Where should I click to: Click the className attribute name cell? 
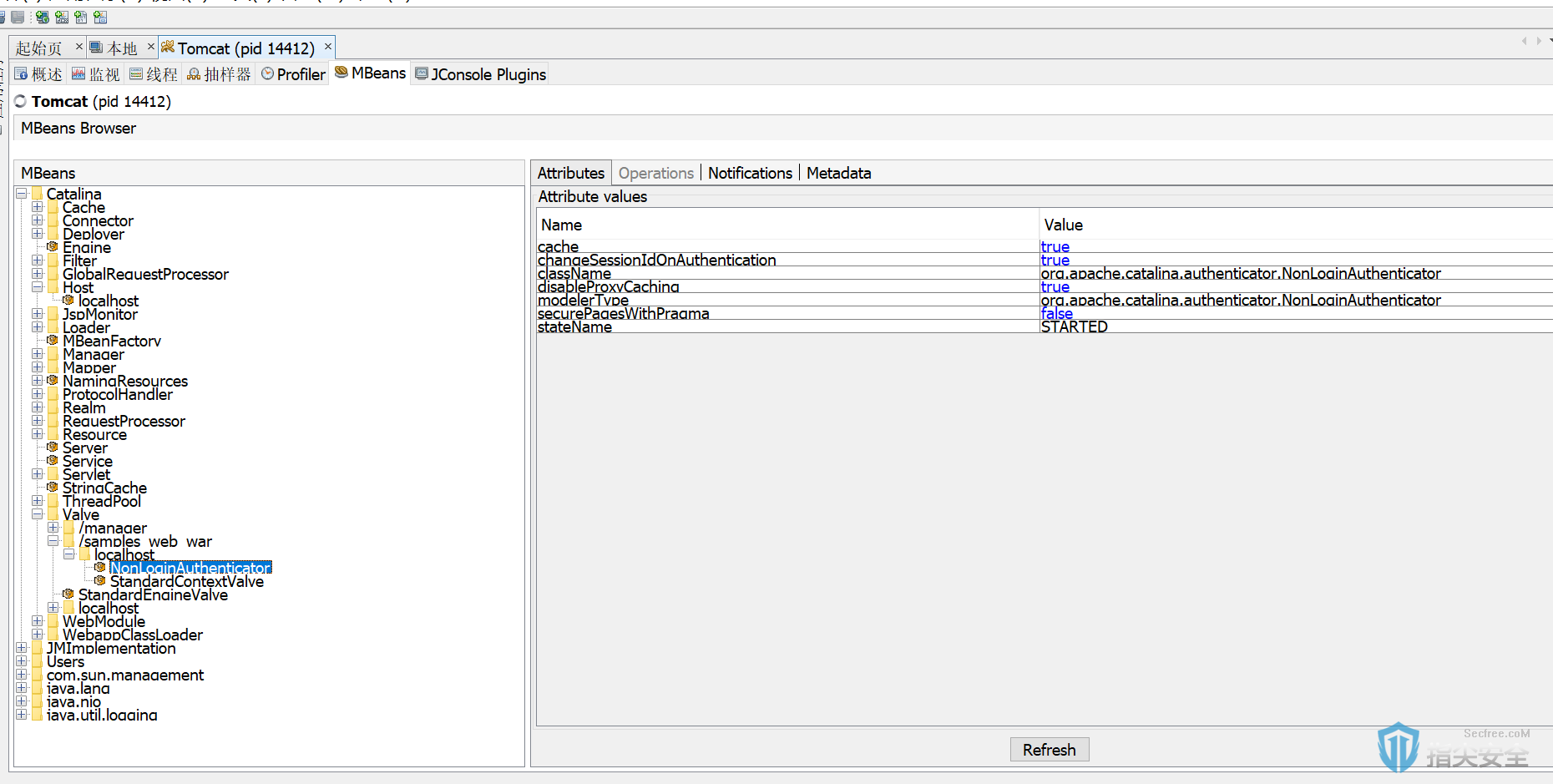(x=787, y=273)
